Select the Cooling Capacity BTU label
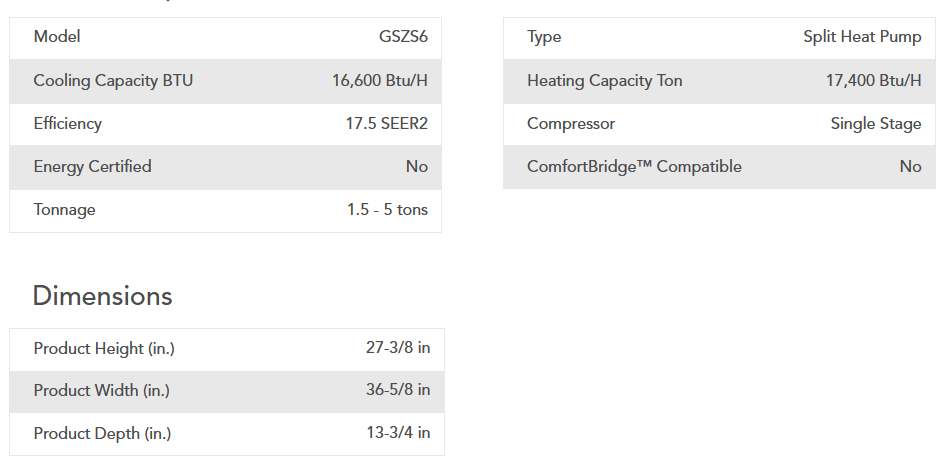The width and height of the screenshot is (948, 476). tap(113, 81)
